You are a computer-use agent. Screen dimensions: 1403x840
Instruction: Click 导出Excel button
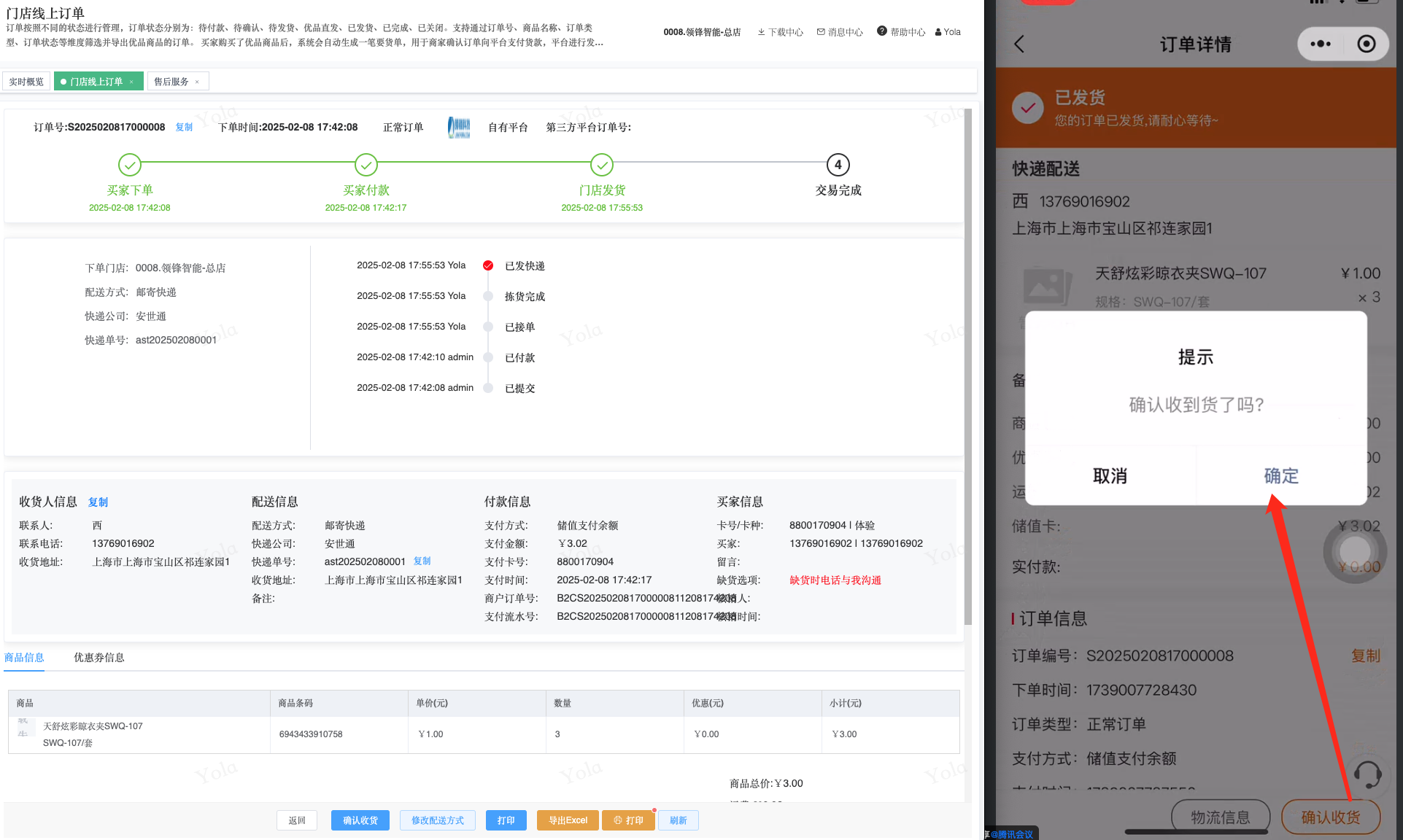coord(568,820)
